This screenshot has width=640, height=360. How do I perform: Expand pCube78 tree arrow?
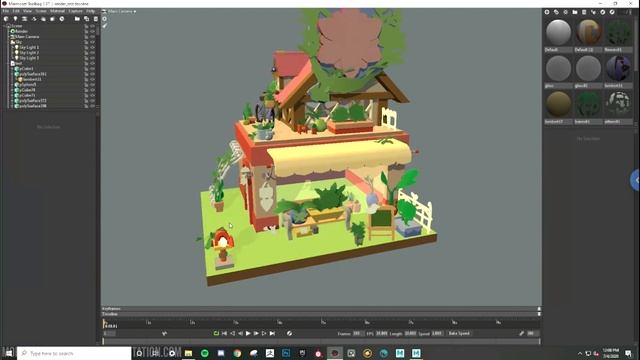pyautogui.click(x=12, y=90)
